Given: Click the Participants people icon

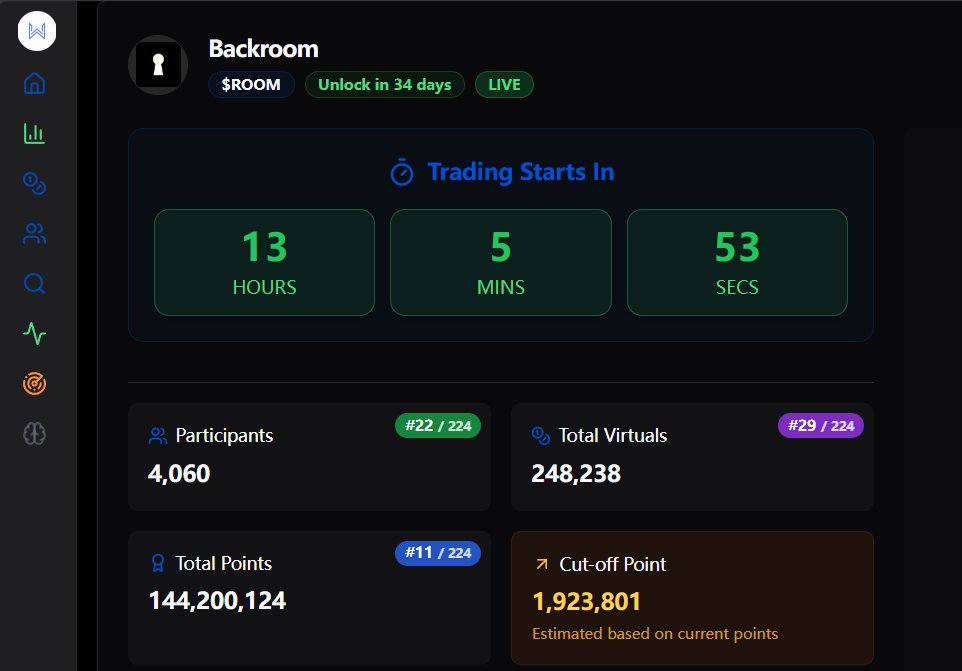Looking at the screenshot, I should (x=158, y=435).
